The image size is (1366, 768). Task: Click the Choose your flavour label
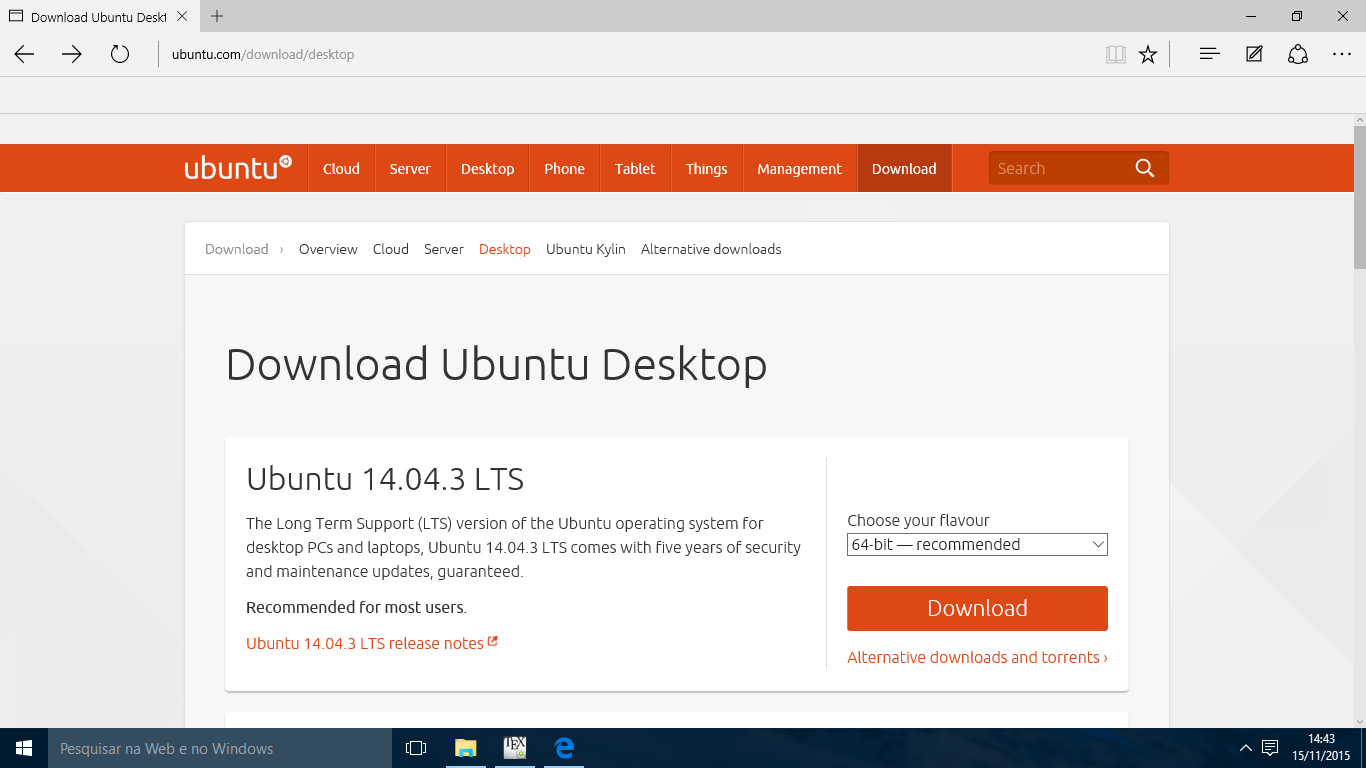coord(918,520)
